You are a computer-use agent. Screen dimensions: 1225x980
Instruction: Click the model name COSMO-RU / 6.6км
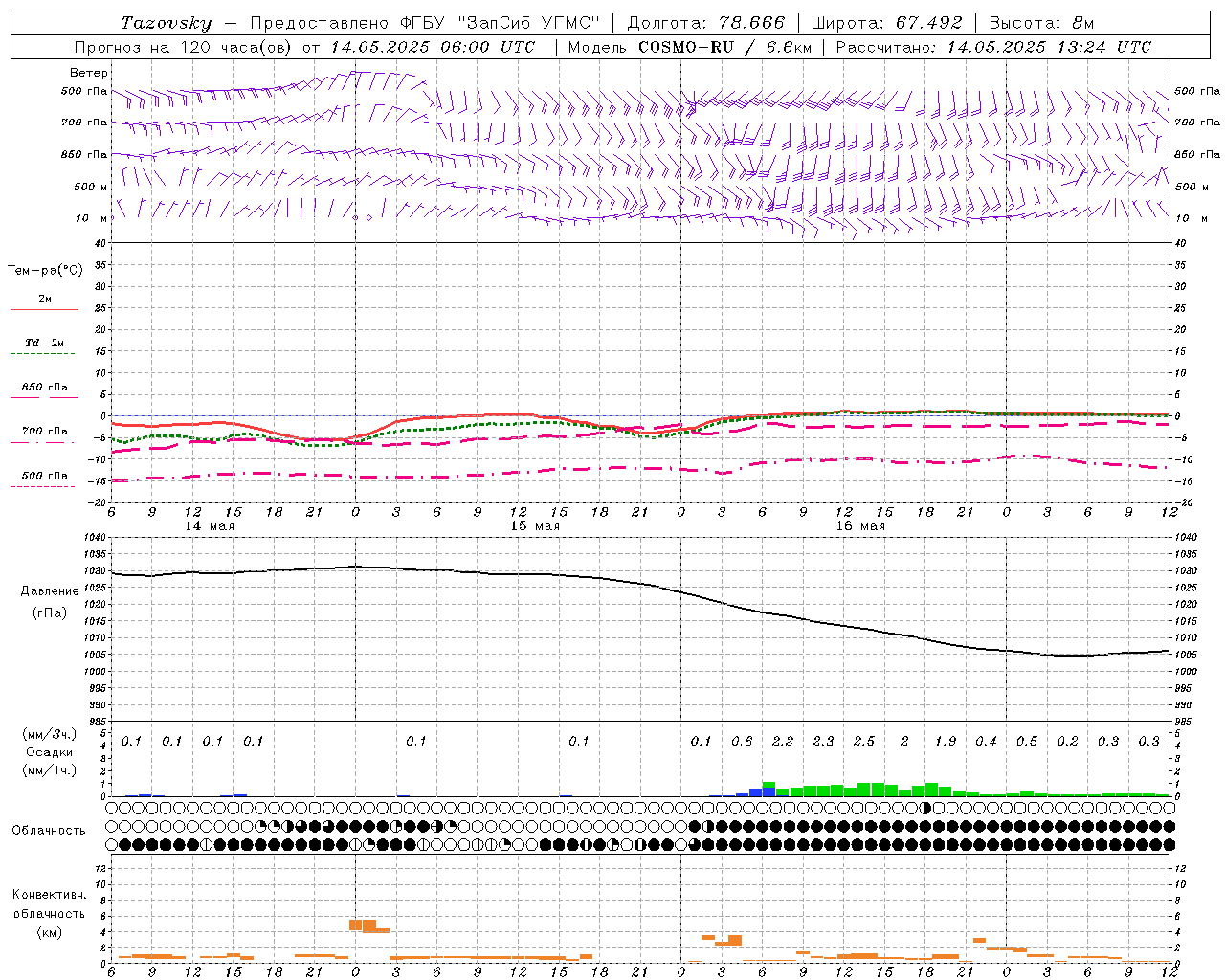coord(724,47)
